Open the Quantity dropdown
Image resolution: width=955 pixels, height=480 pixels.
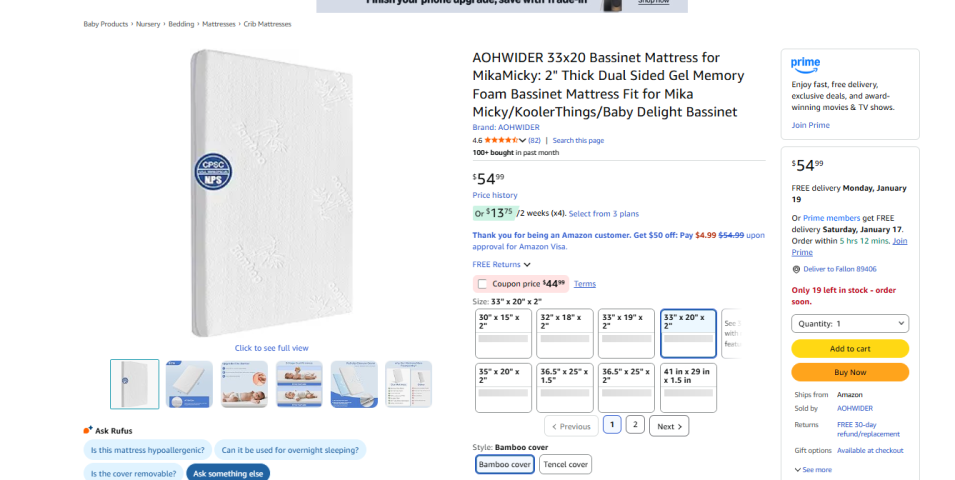pos(850,324)
